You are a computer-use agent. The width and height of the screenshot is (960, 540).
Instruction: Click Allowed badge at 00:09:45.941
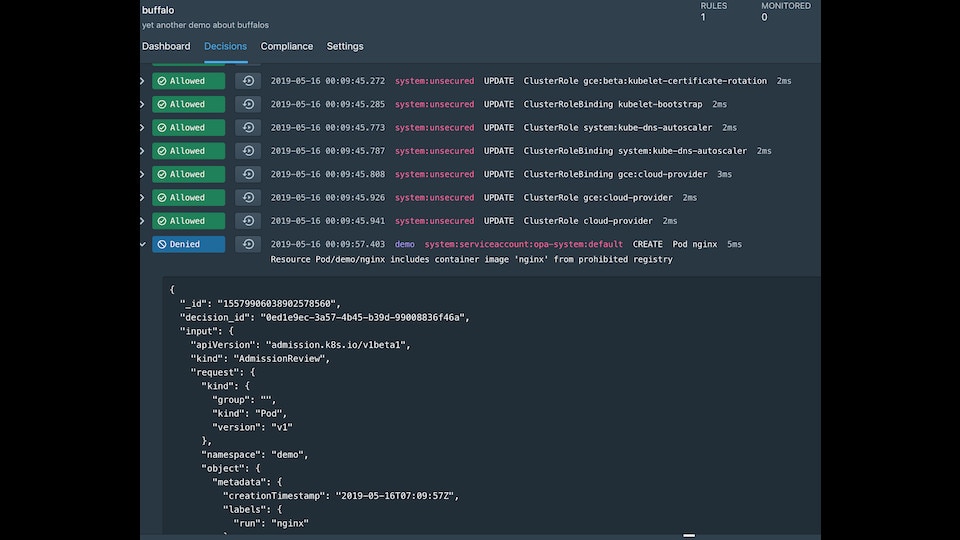point(189,220)
